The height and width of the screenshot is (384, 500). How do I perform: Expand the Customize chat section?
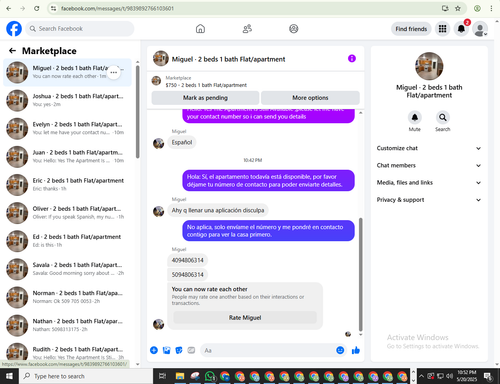click(429, 148)
